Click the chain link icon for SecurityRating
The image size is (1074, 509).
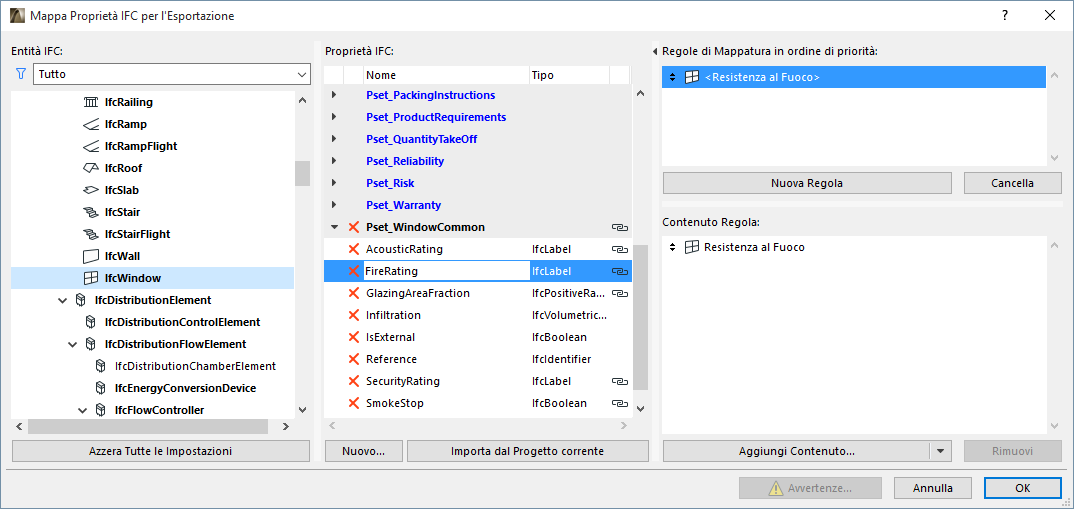point(620,381)
